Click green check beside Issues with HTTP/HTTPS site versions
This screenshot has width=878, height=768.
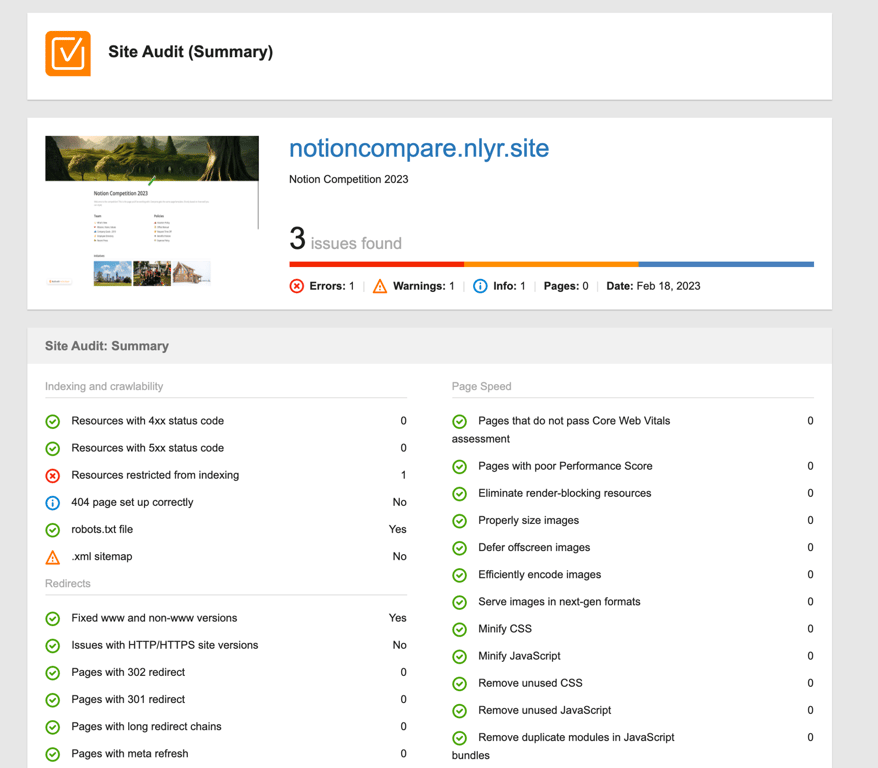pyautogui.click(x=53, y=645)
